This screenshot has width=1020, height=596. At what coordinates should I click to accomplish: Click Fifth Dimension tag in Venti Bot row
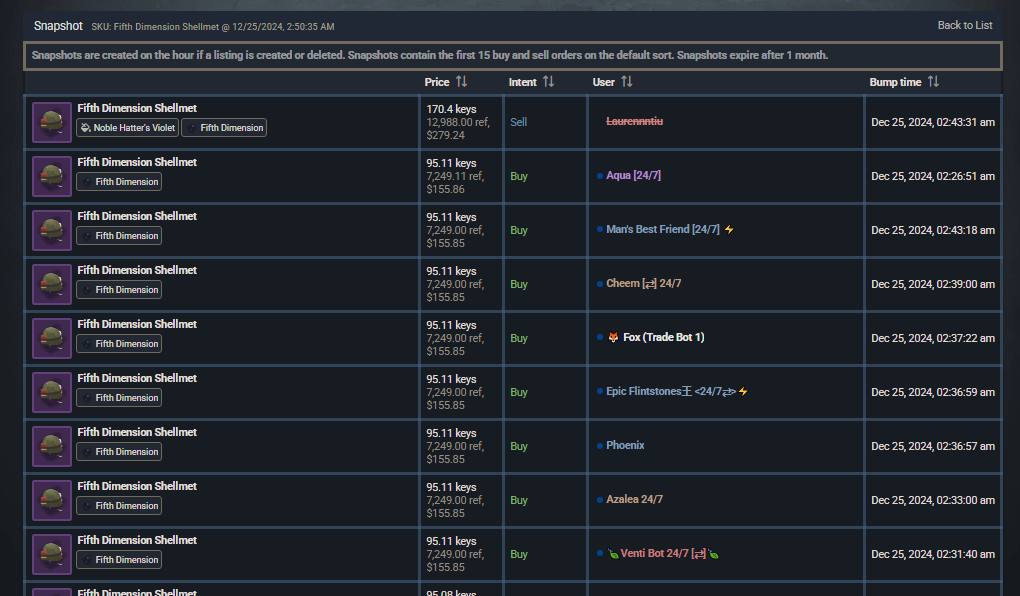[119, 560]
